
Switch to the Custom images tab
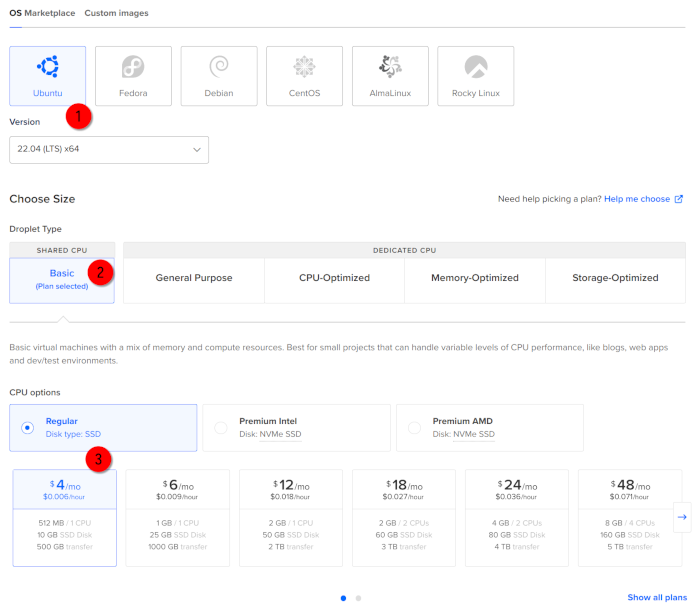116,13
